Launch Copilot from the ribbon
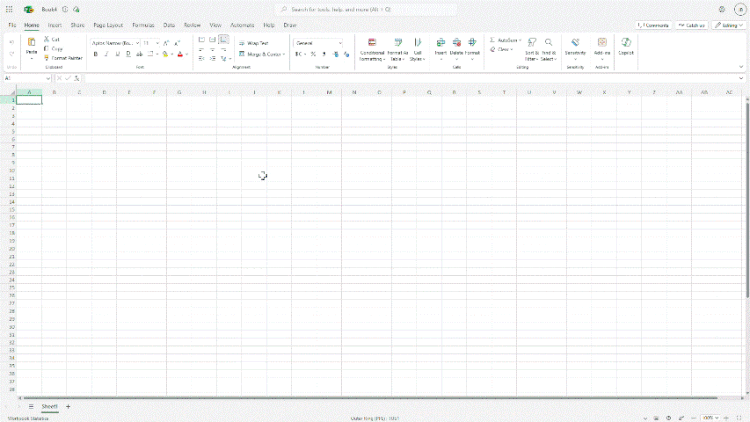Image resolution: width=750 pixels, height=422 pixels. click(x=626, y=46)
